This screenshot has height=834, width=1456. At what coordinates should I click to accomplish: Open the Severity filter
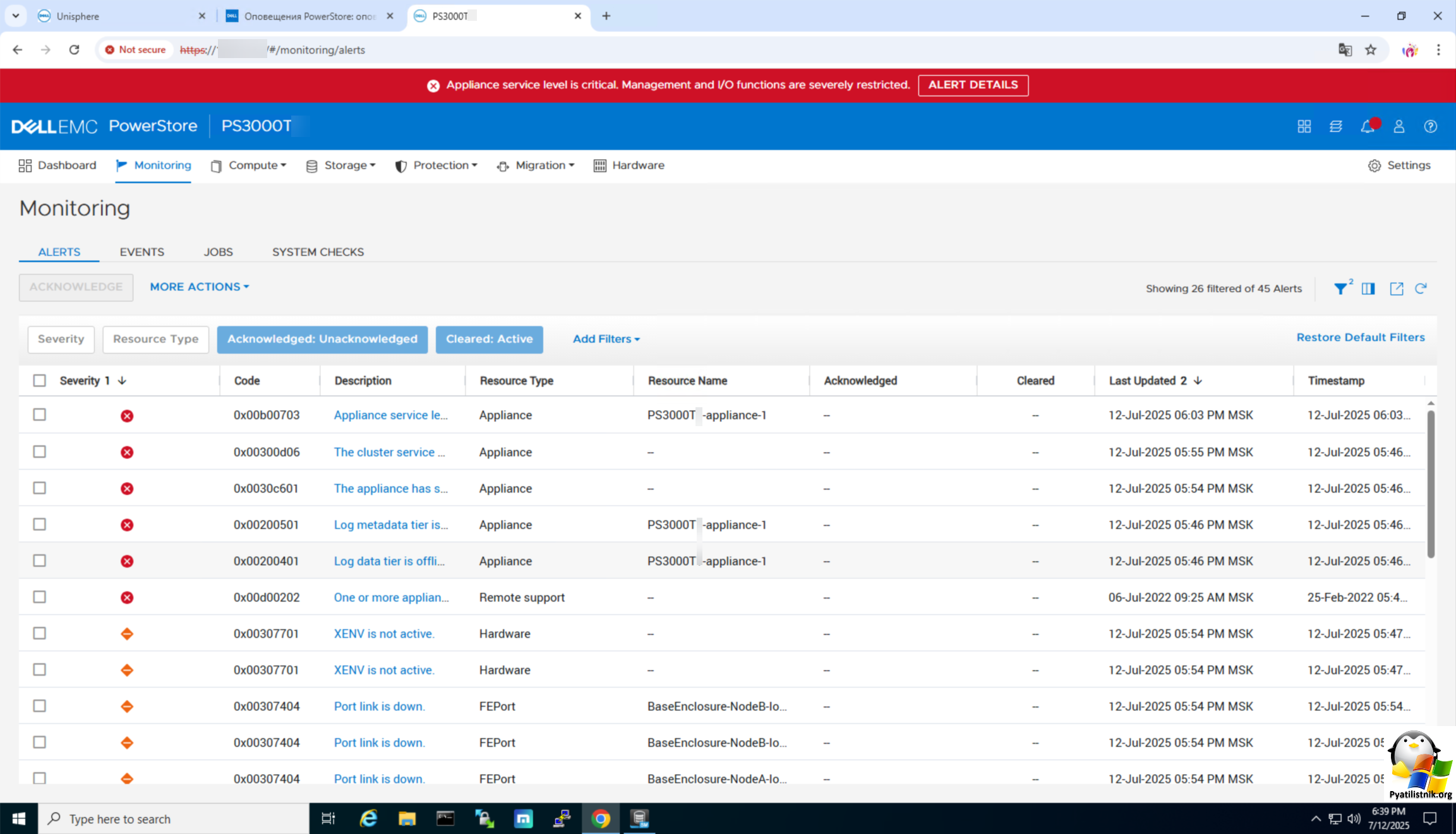pyautogui.click(x=61, y=339)
